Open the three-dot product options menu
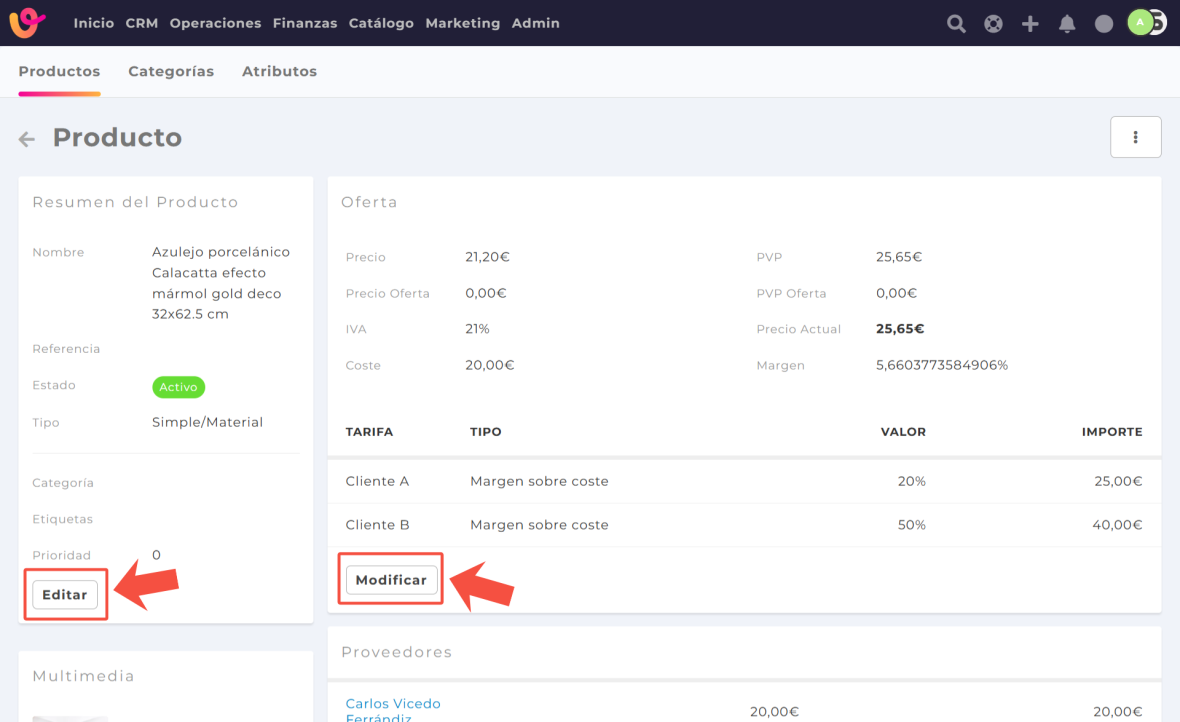1180x722 pixels. (x=1135, y=137)
